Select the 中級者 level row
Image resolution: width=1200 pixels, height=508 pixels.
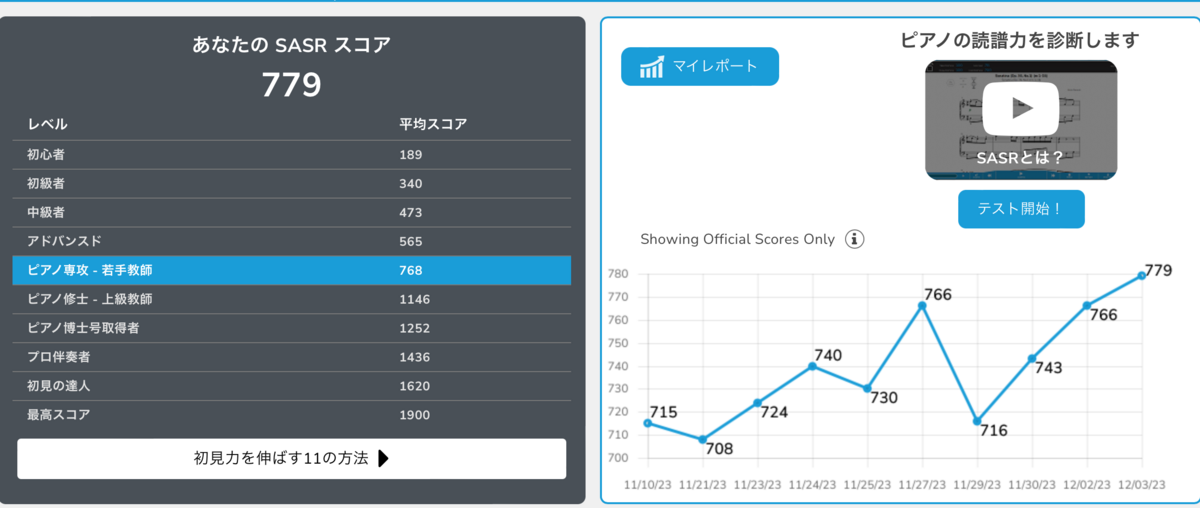point(291,213)
